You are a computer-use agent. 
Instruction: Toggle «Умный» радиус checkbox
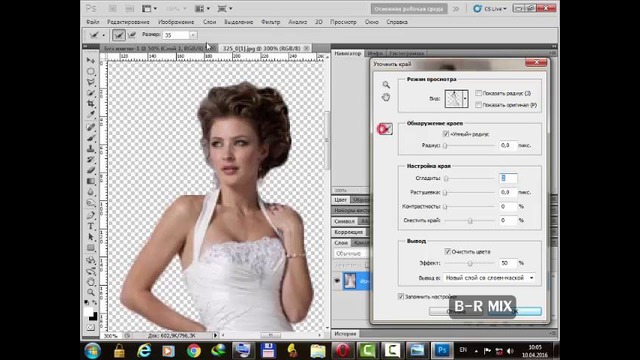[x=446, y=134]
